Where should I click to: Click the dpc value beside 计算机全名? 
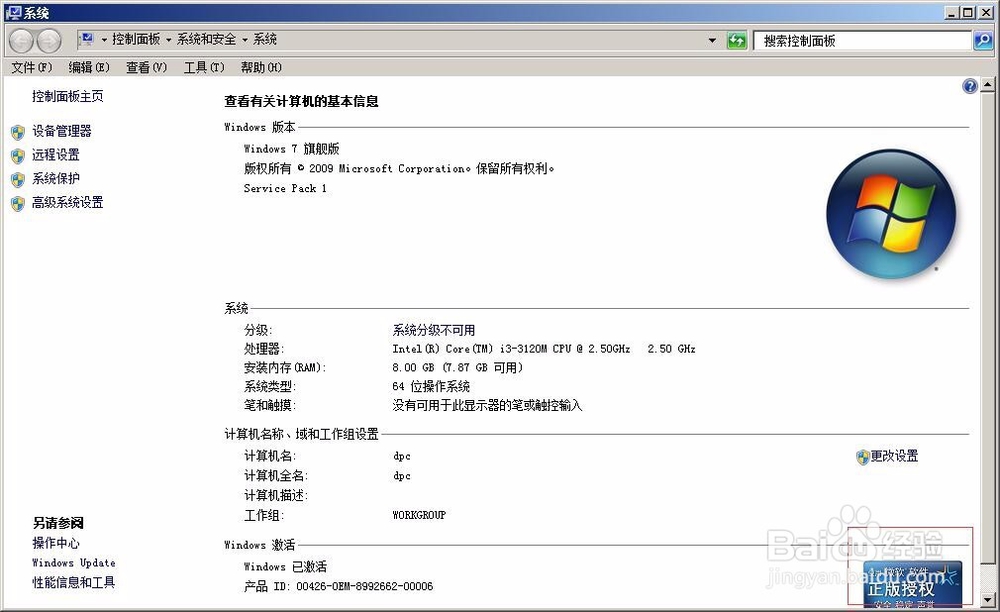click(x=402, y=476)
